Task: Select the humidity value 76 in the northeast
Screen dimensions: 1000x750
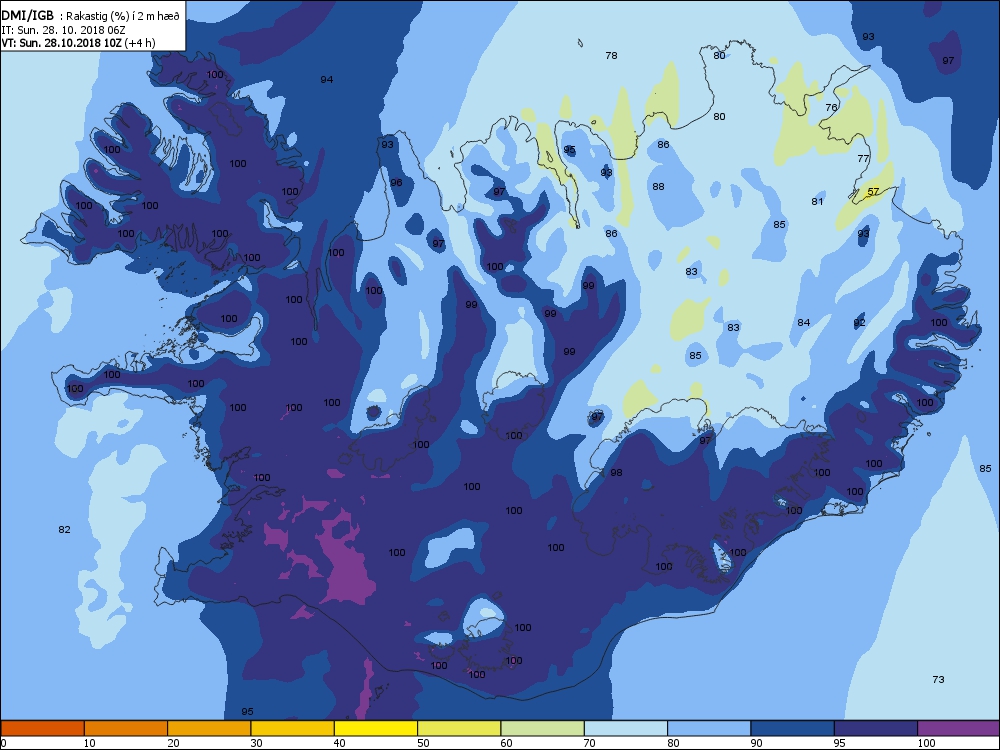Action: click(x=831, y=108)
